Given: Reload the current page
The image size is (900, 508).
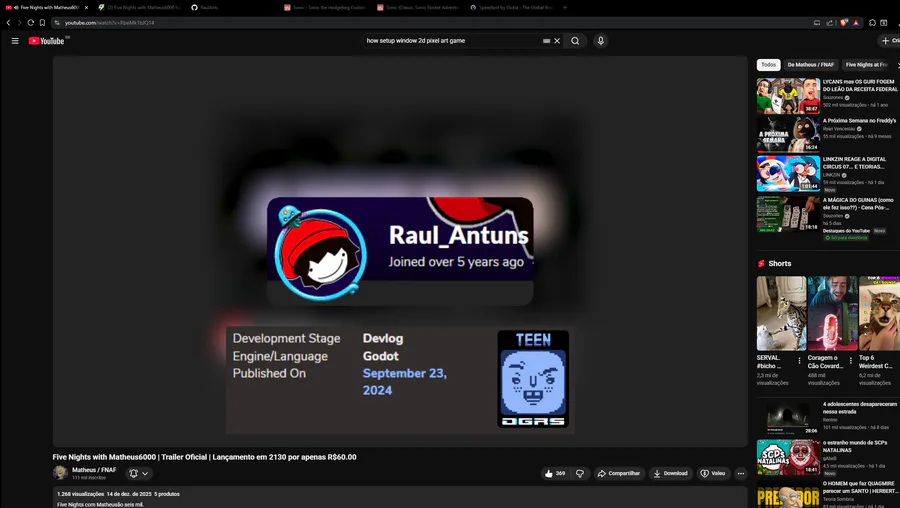Looking at the screenshot, I should tap(31, 23).
